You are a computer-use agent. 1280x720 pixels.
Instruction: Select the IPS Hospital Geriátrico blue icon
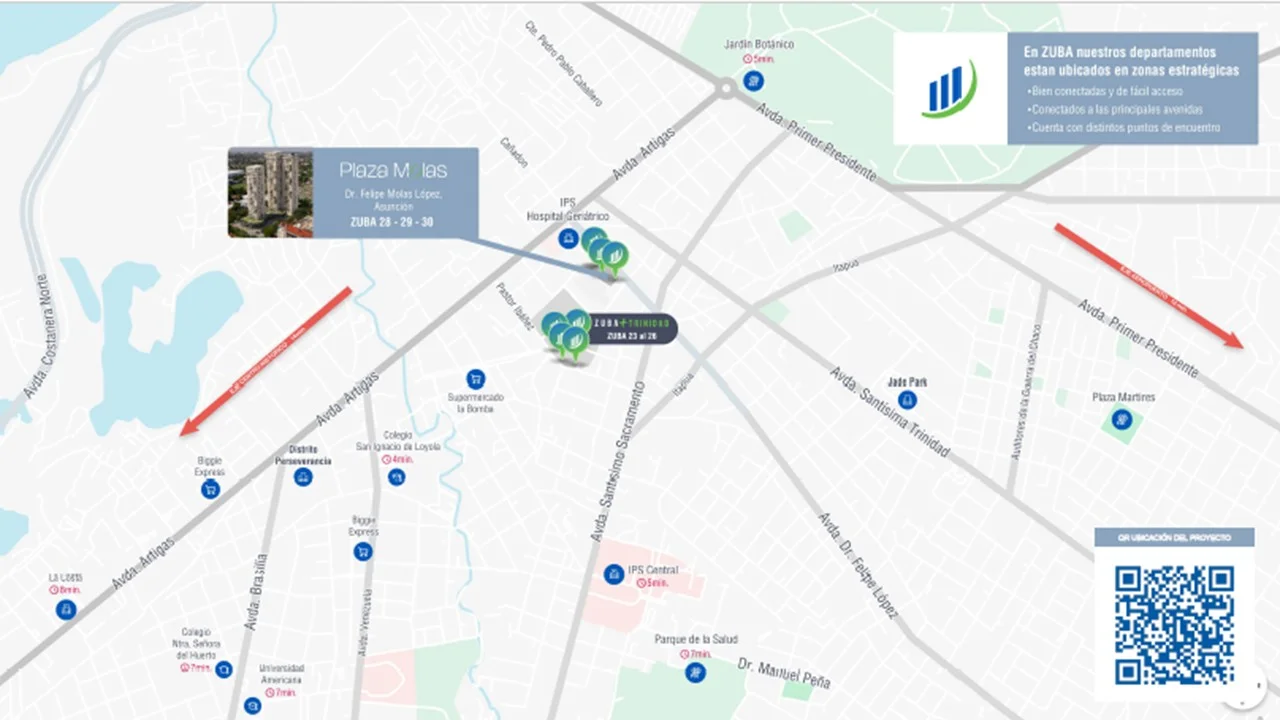click(x=568, y=238)
